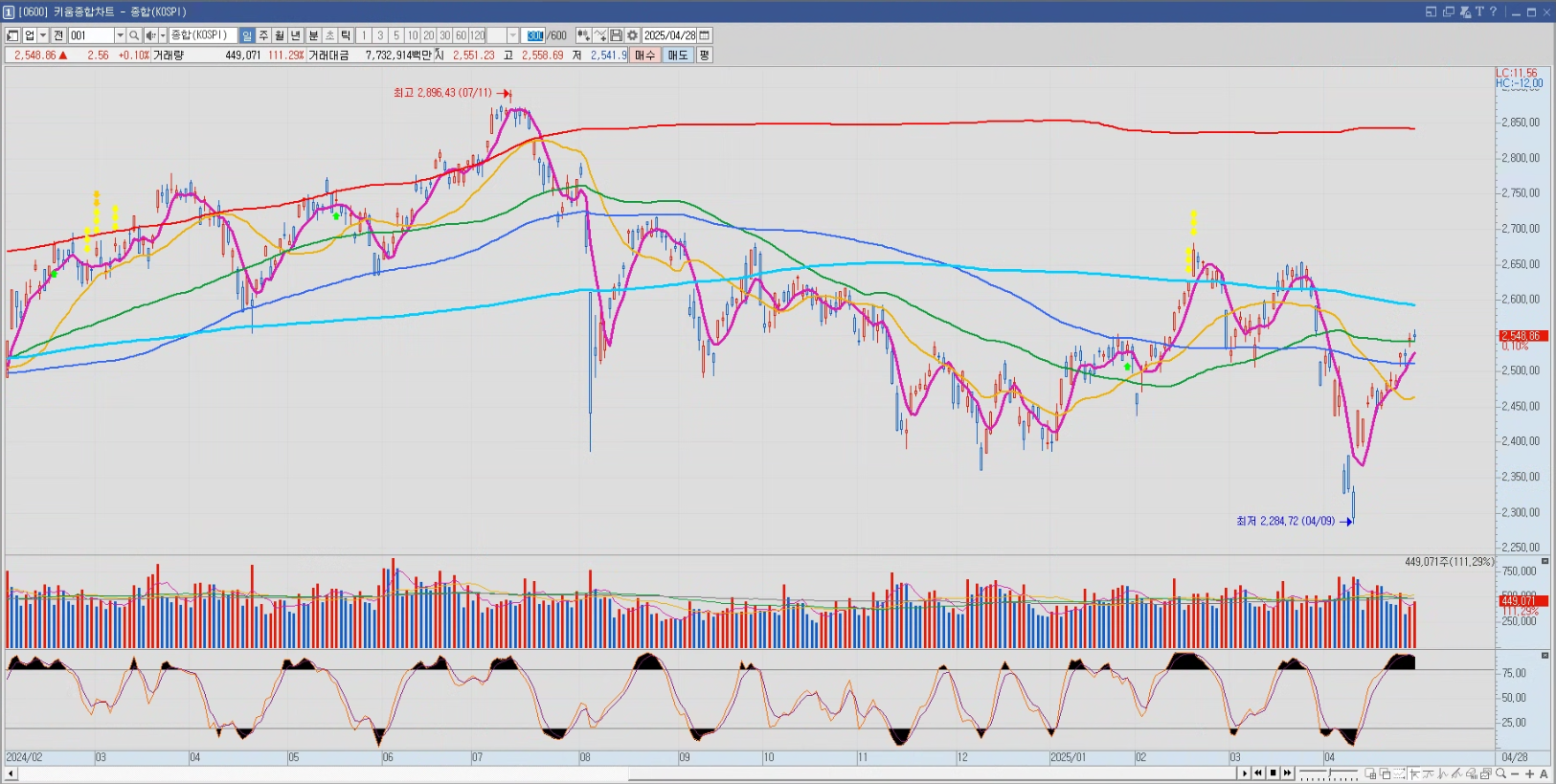Click the top-left aligned line chart tool icon
1556x784 pixels.
click(1414, 773)
